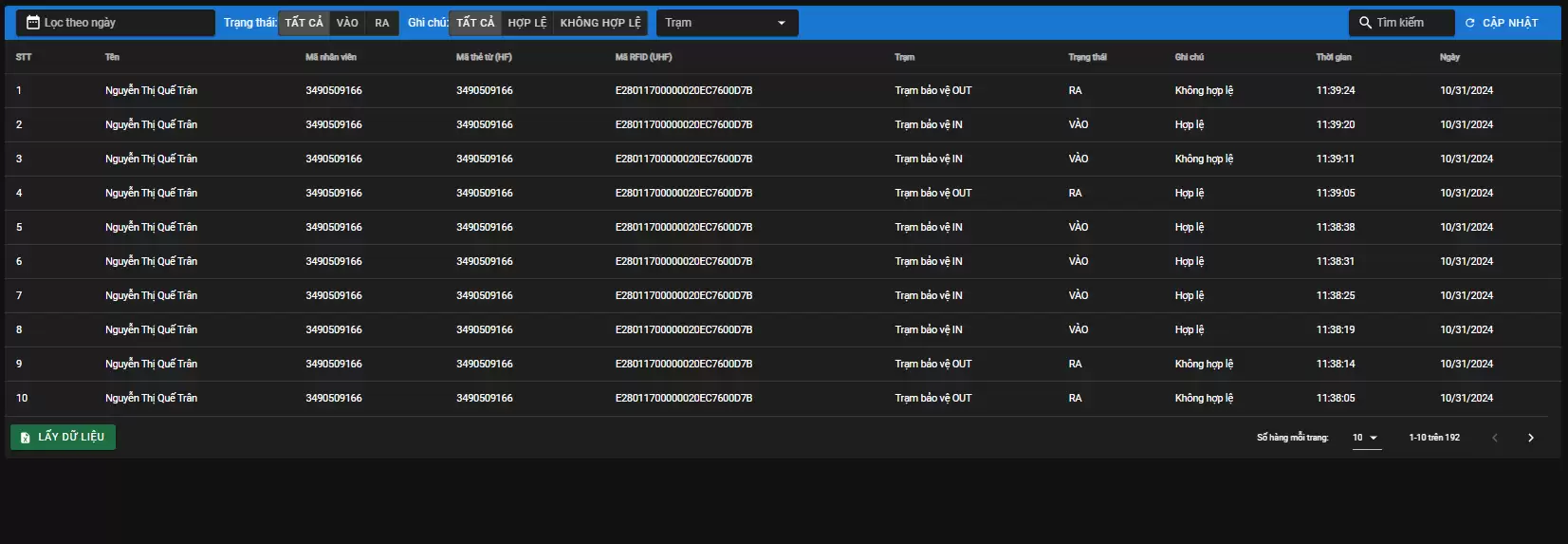Sort by Thời gian column header
This screenshot has height=544, width=1568.
click(1333, 57)
